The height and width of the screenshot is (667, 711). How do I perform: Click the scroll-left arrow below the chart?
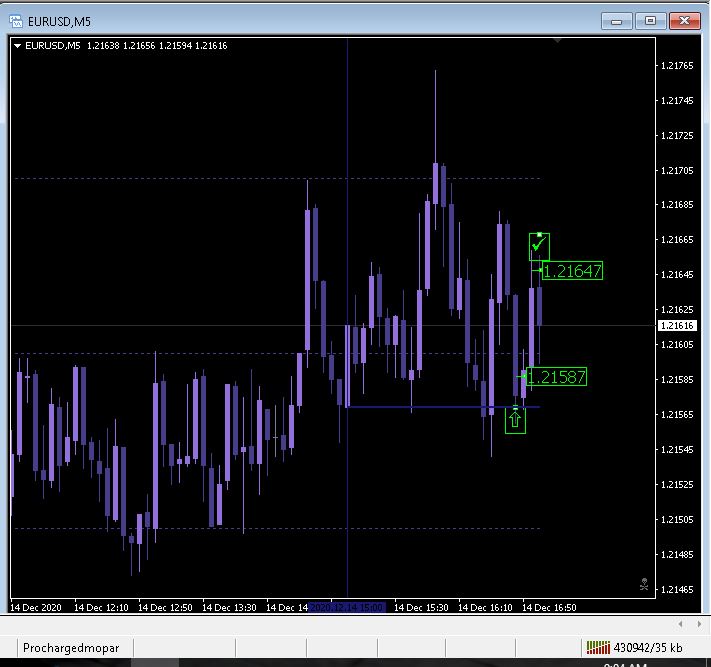681,624
